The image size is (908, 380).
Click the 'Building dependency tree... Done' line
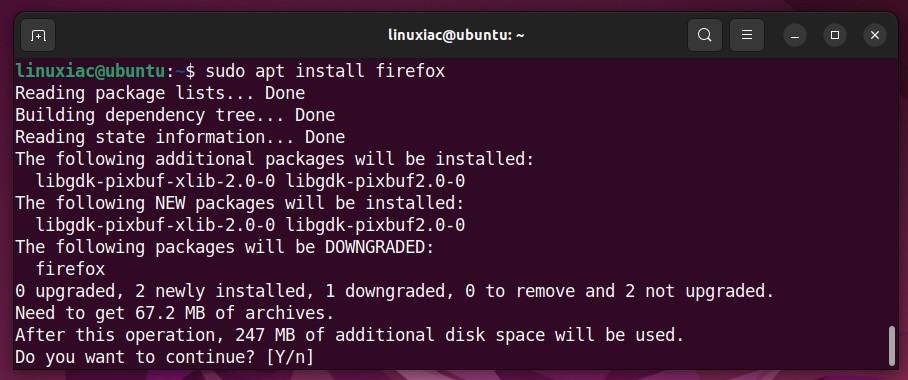(175, 115)
